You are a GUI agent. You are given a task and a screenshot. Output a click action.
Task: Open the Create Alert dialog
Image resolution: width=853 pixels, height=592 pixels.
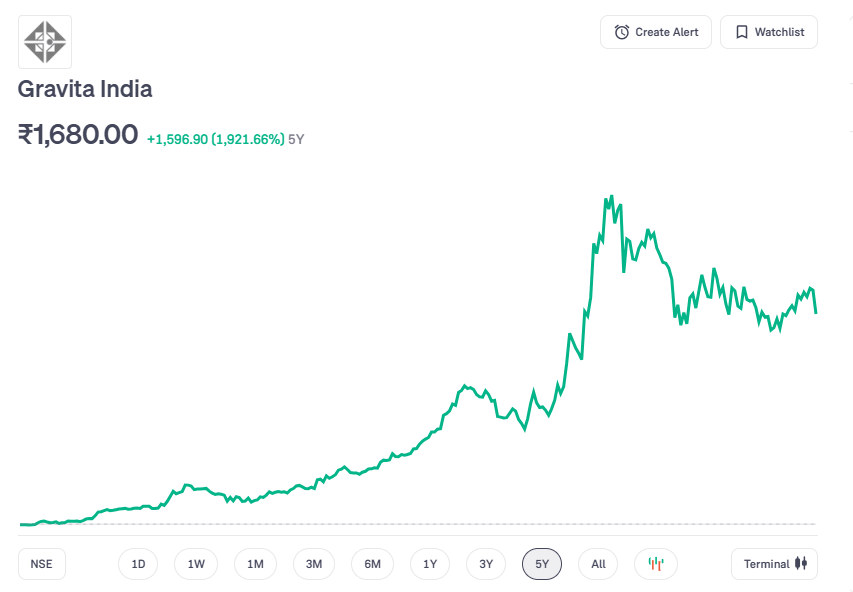coord(656,32)
